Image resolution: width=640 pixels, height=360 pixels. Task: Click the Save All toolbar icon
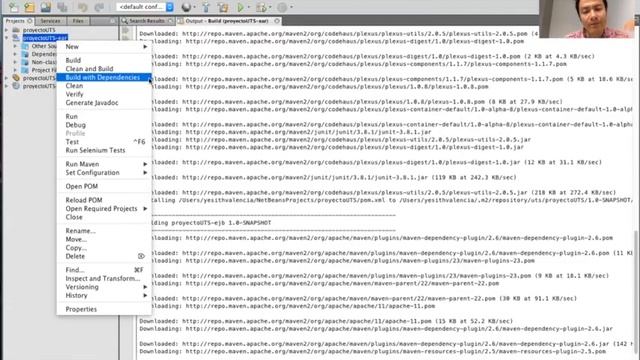(62, 7)
